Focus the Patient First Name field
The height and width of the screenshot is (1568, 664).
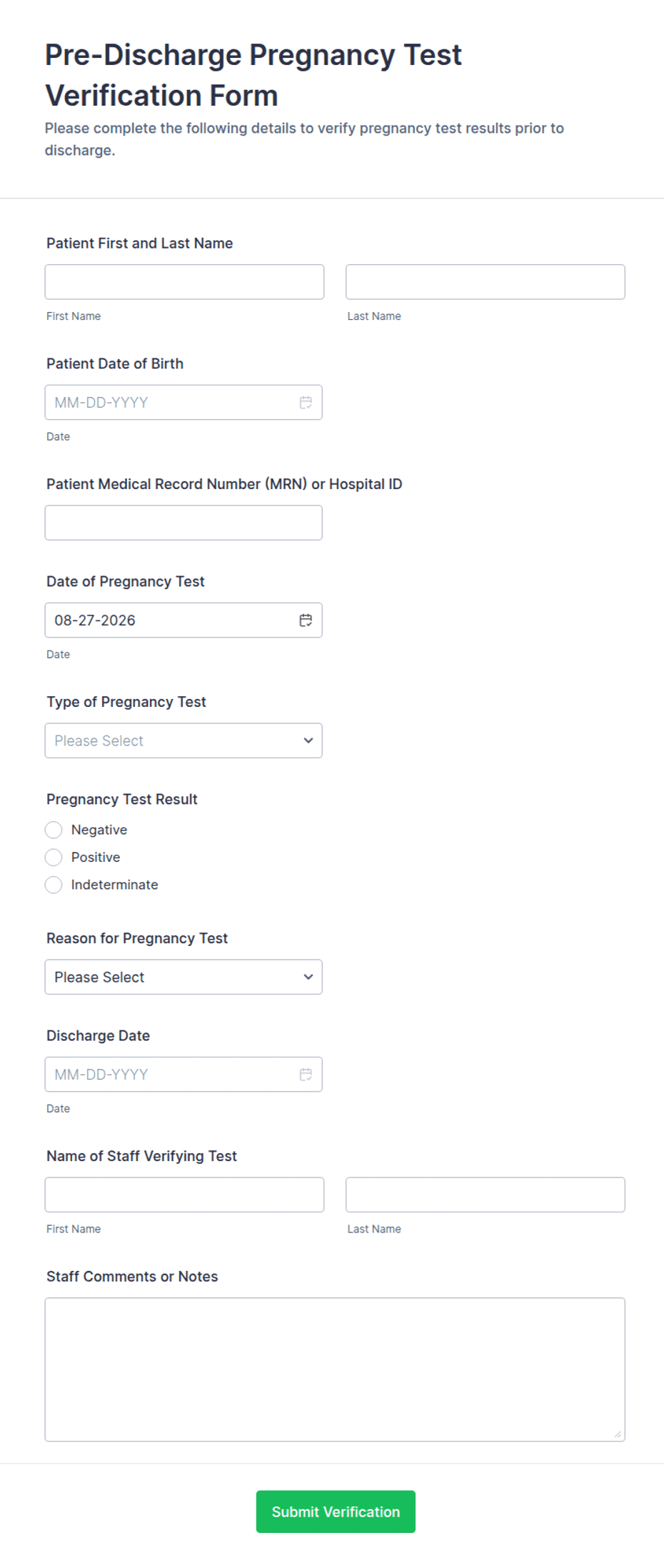184,282
